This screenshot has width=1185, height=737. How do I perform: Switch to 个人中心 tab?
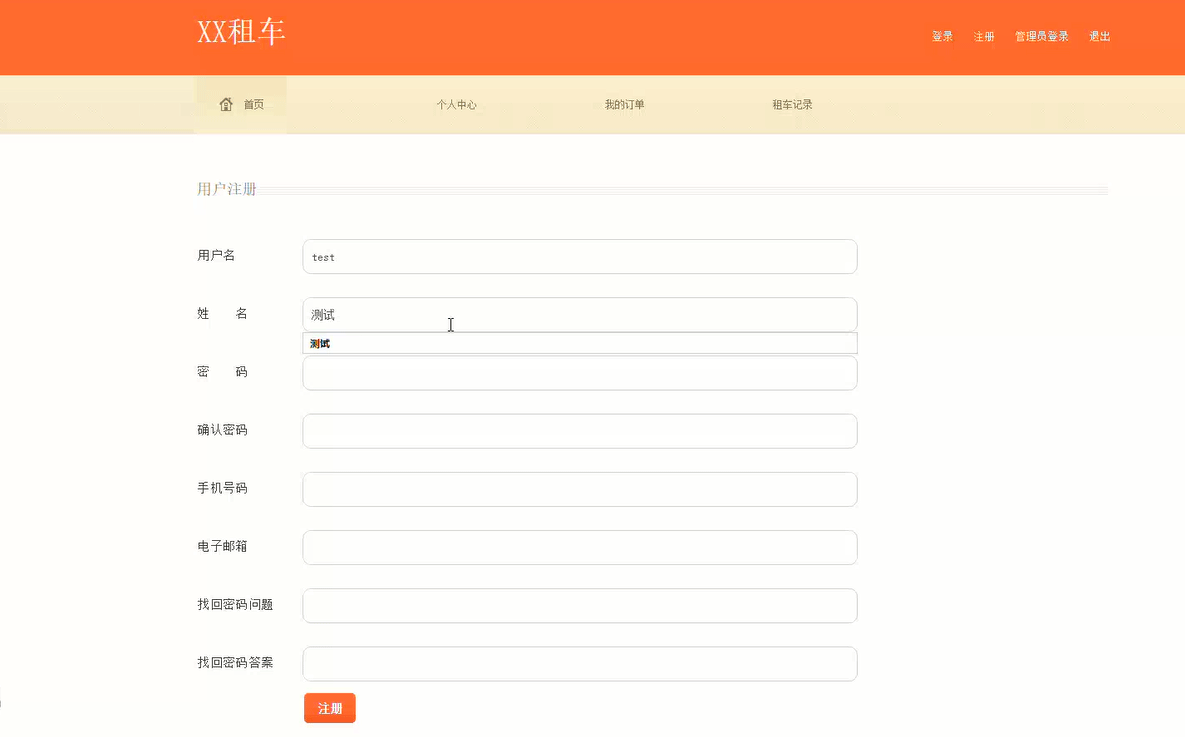click(456, 104)
